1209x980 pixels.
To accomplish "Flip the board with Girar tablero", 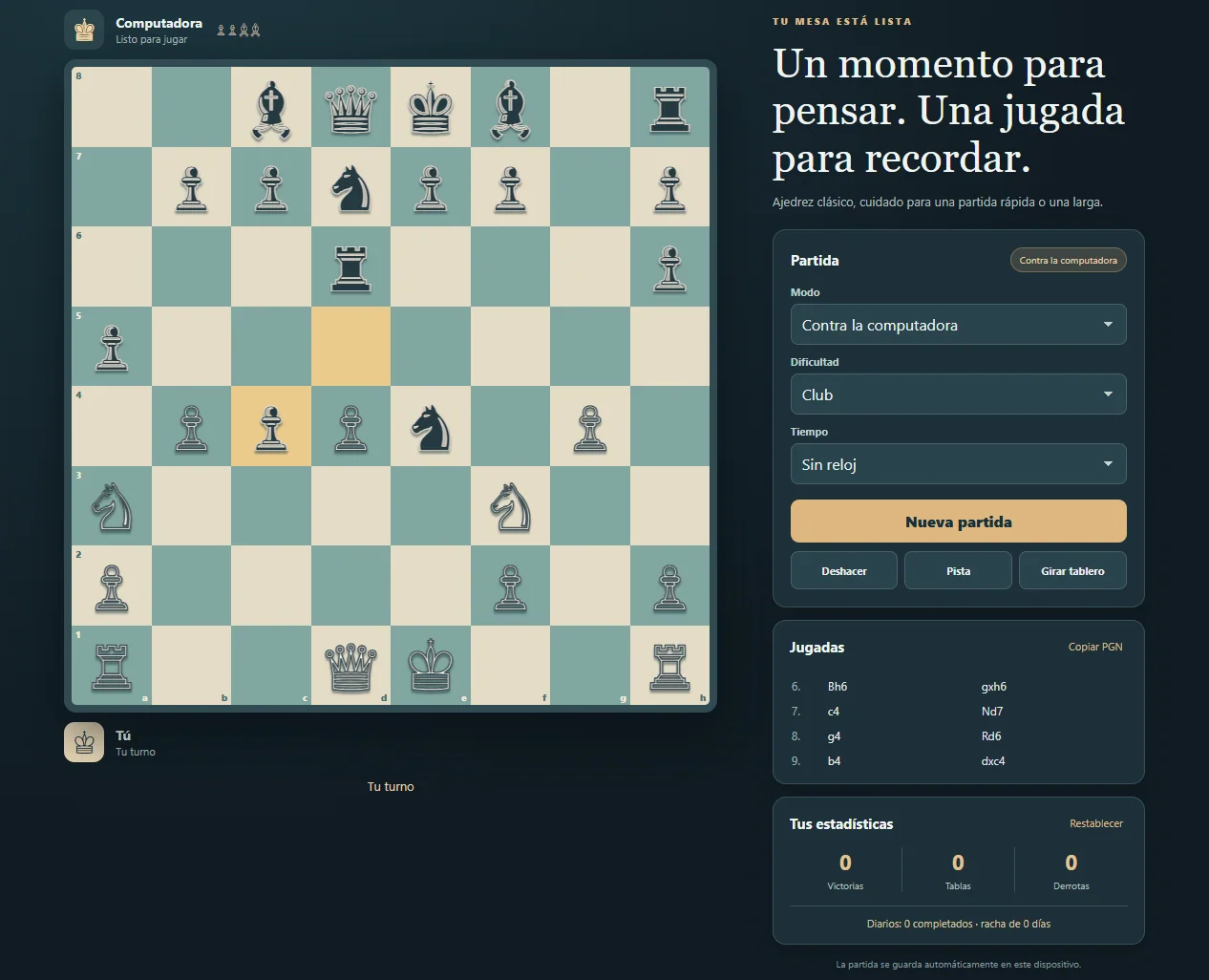I will click(1072, 570).
